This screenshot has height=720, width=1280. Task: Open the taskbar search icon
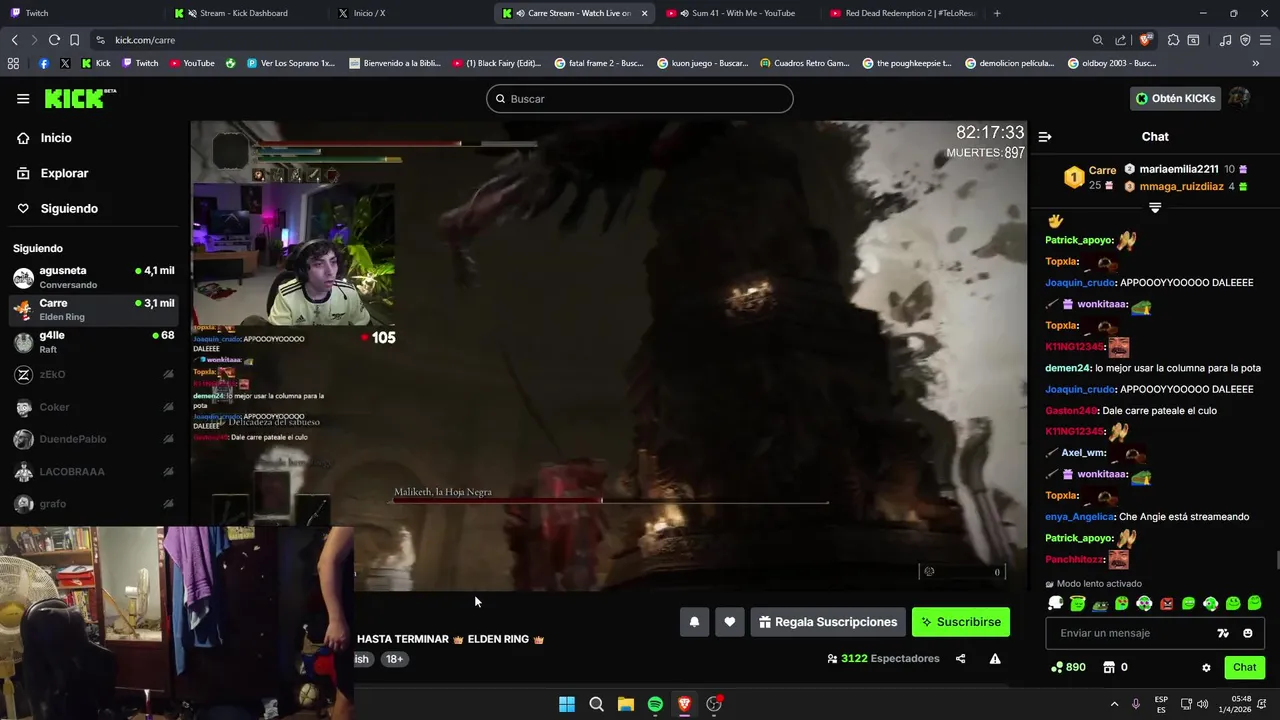coord(596,704)
